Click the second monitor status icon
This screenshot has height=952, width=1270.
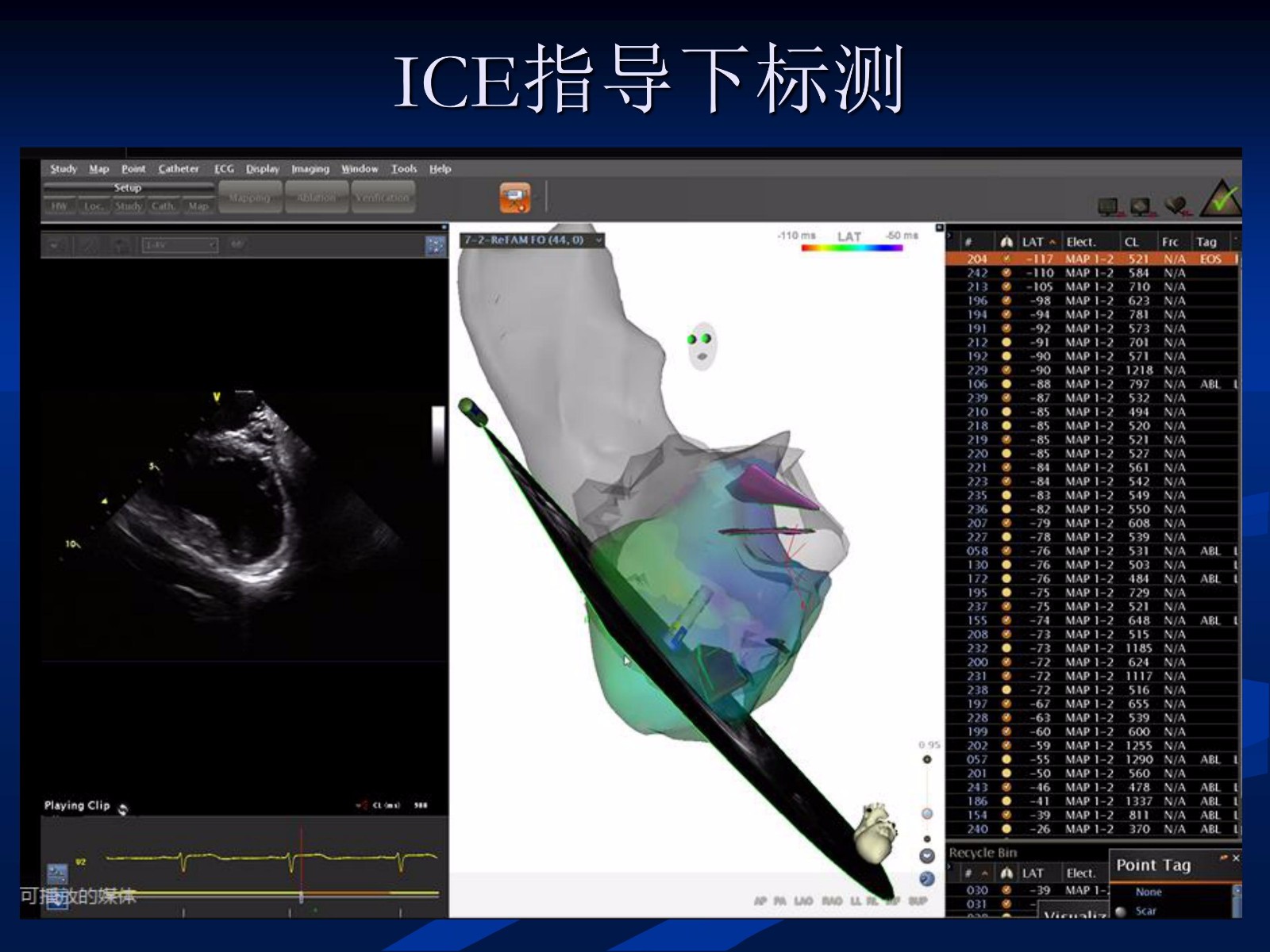point(1142,207)
